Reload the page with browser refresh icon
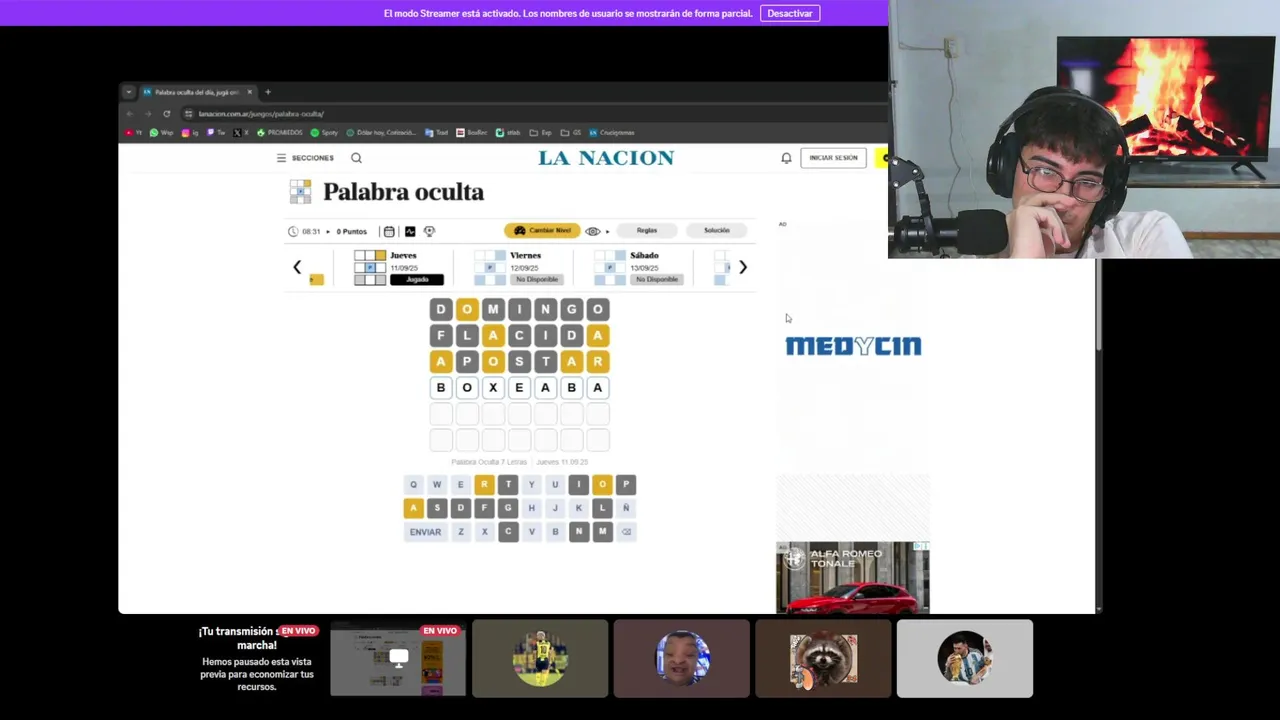This screenshot has height=720, width=1280. (166, 114)
